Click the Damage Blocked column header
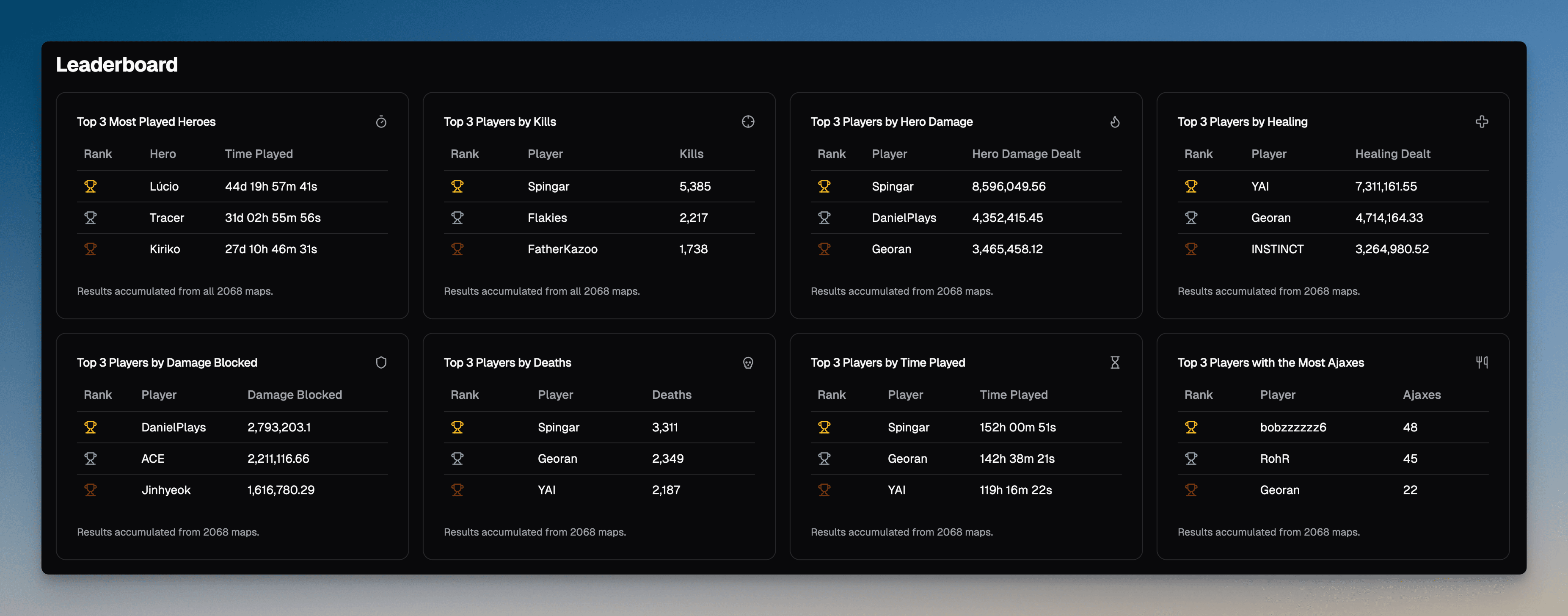This screenshot has width=1568, height=616. point(295,395)
